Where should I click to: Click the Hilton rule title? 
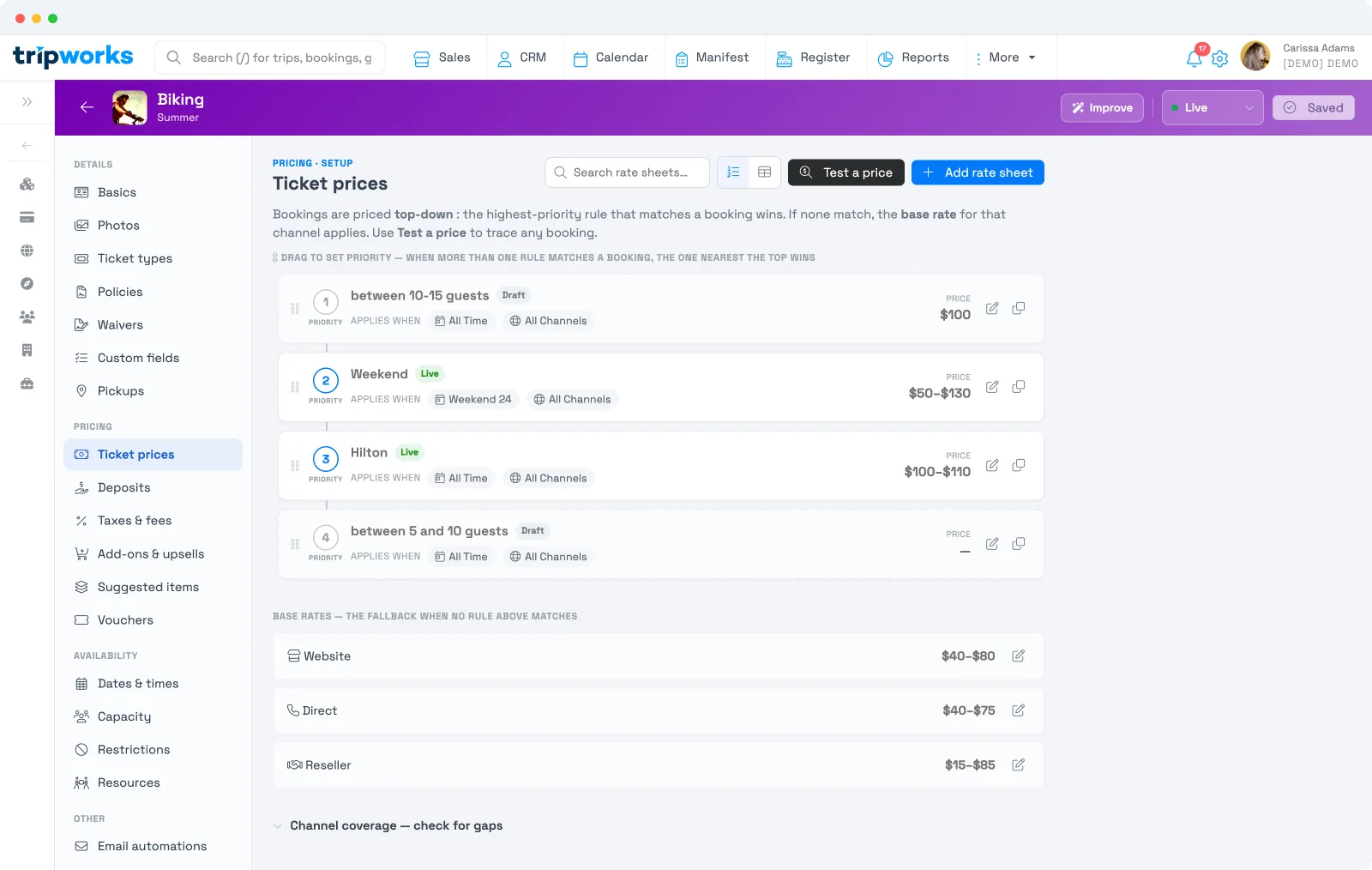369,452
